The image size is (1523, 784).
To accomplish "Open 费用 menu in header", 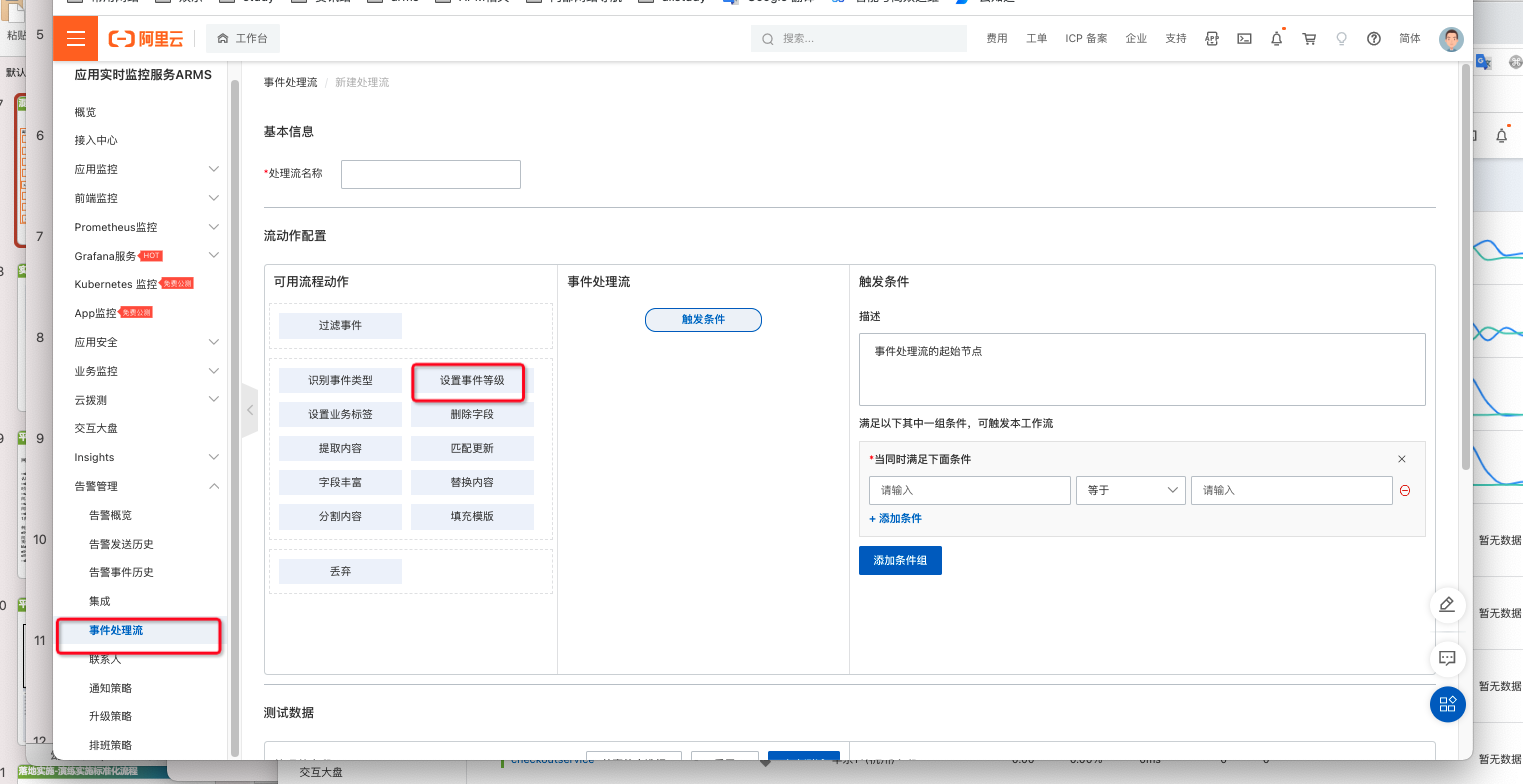I will [997, 39].
